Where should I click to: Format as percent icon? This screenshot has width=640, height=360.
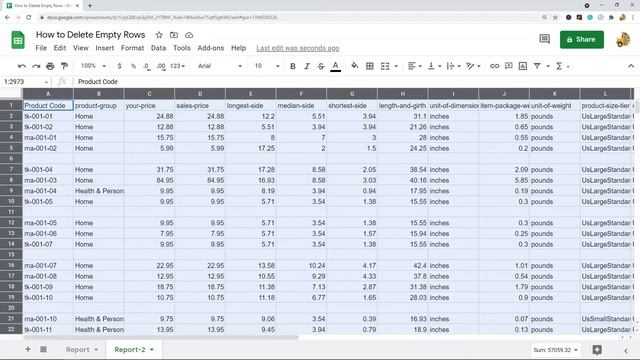133,66
